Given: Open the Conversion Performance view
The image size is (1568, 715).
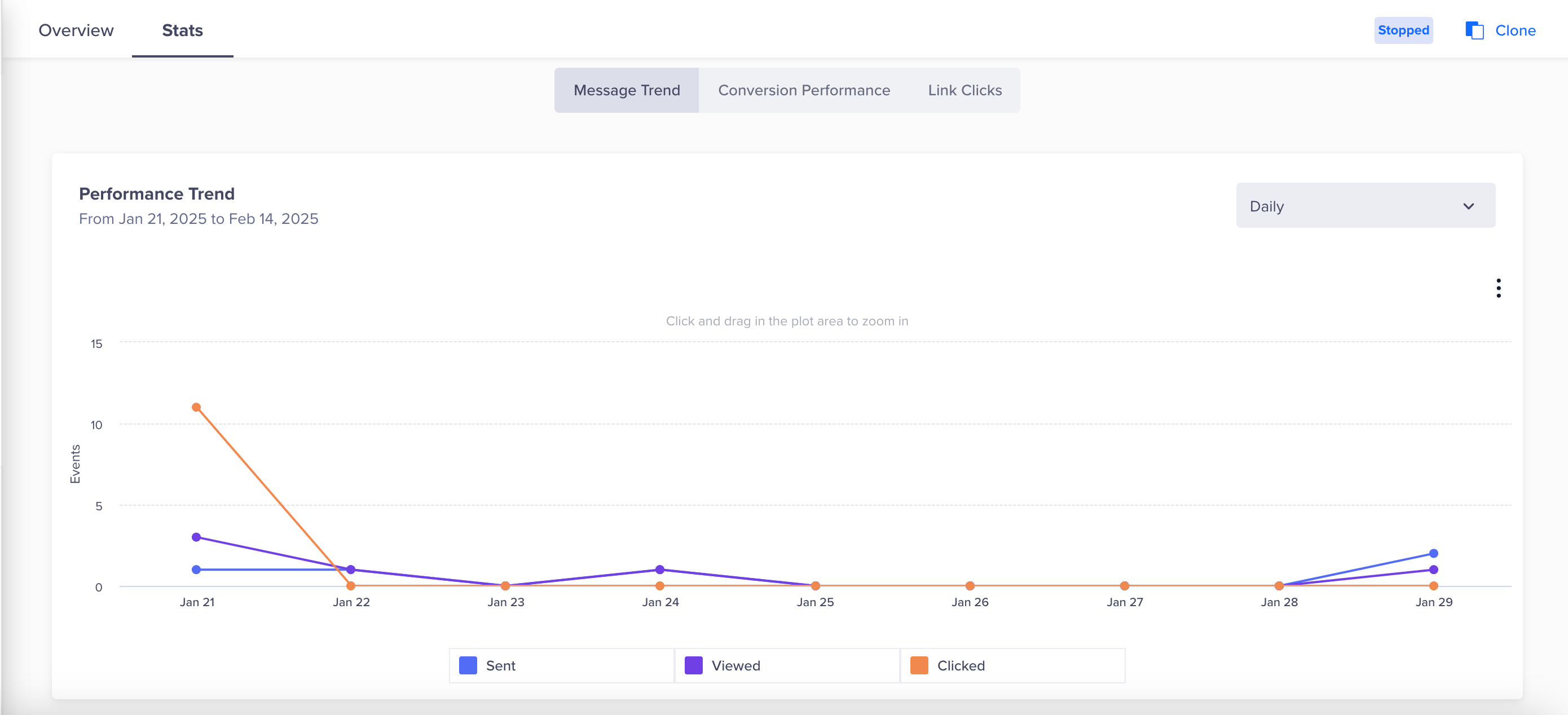Looking at the screenshot, I should 804,90.
